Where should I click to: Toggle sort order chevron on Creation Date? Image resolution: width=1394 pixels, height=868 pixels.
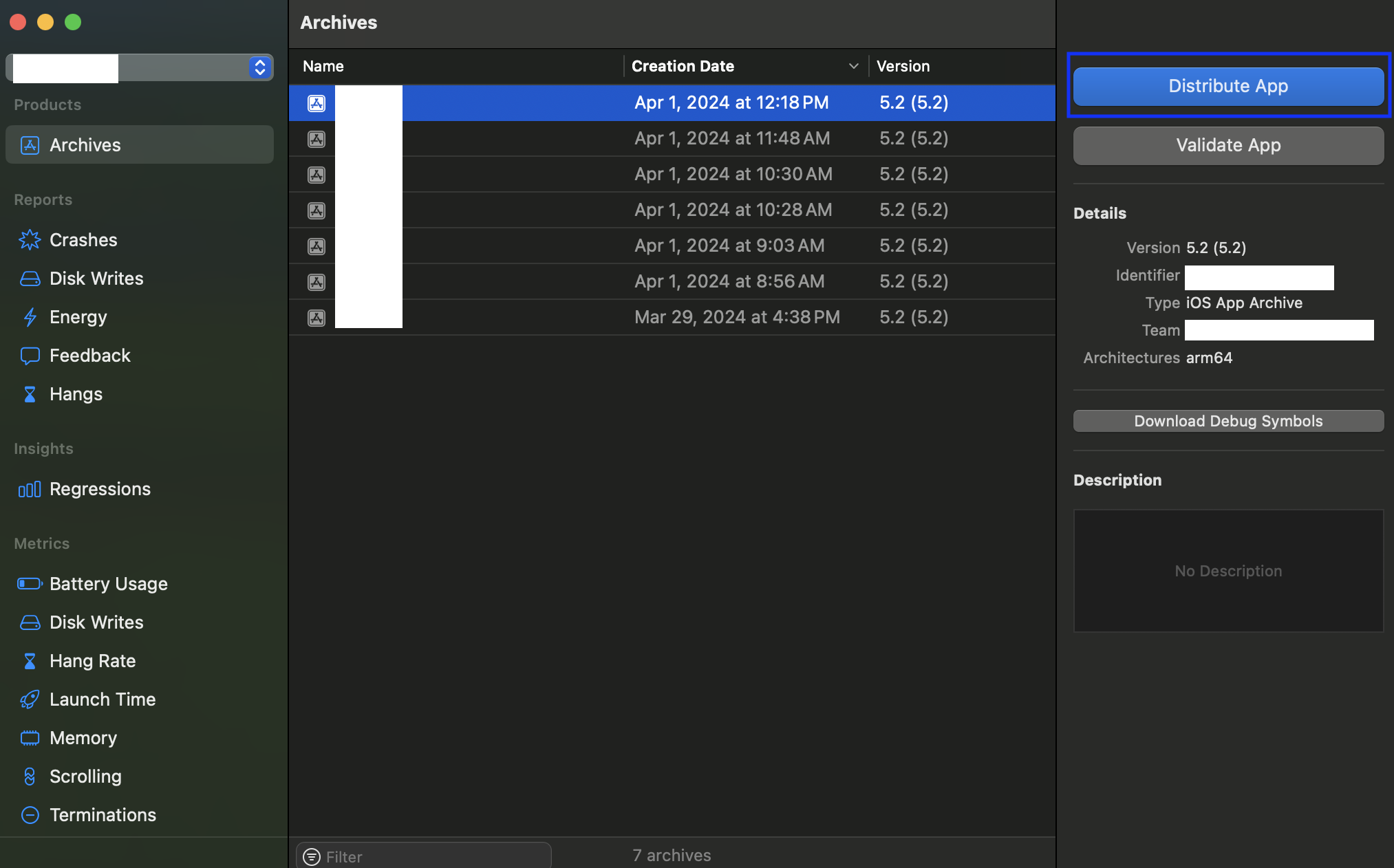tap(853, 66)
